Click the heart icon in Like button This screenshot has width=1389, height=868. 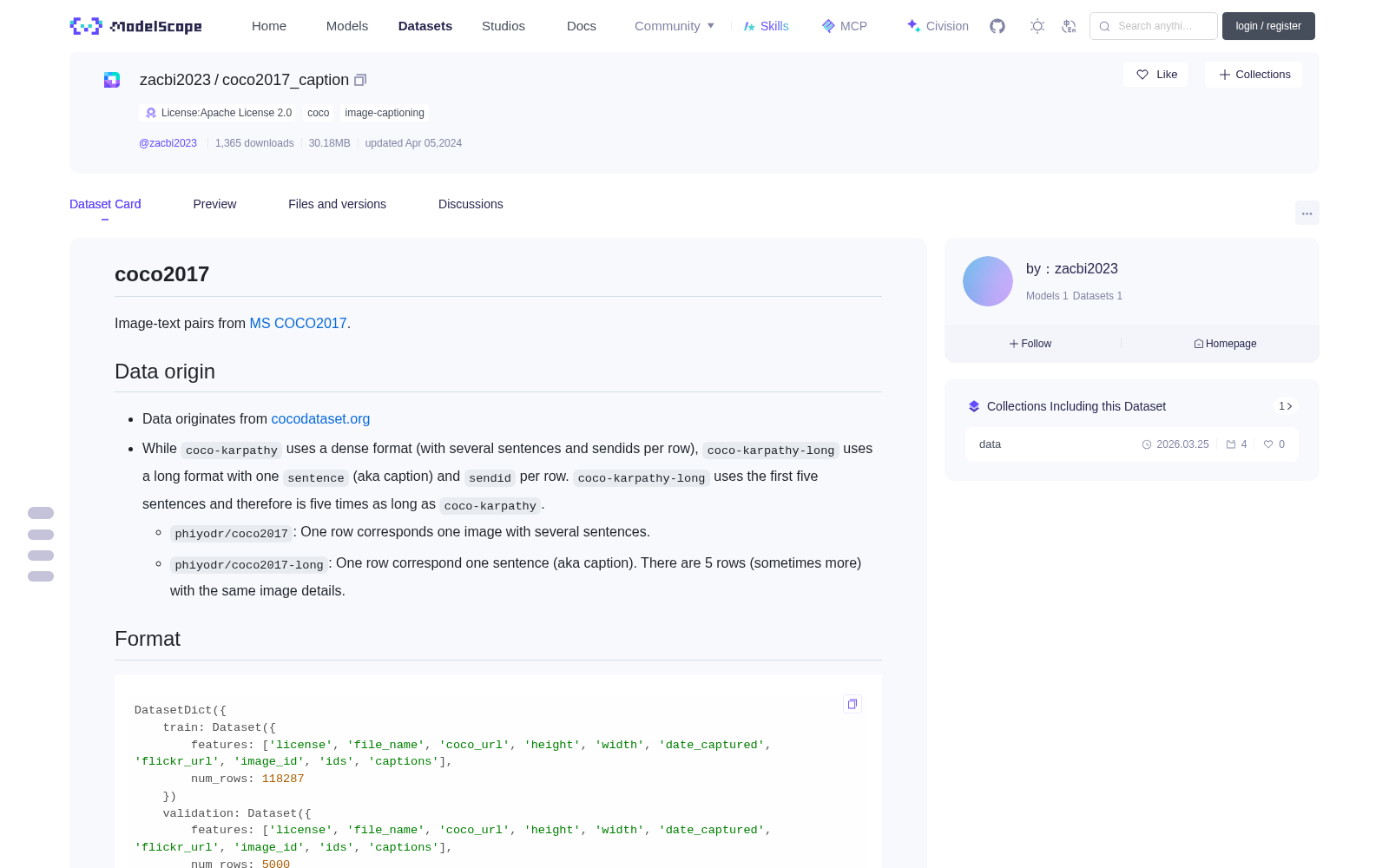1142,75
